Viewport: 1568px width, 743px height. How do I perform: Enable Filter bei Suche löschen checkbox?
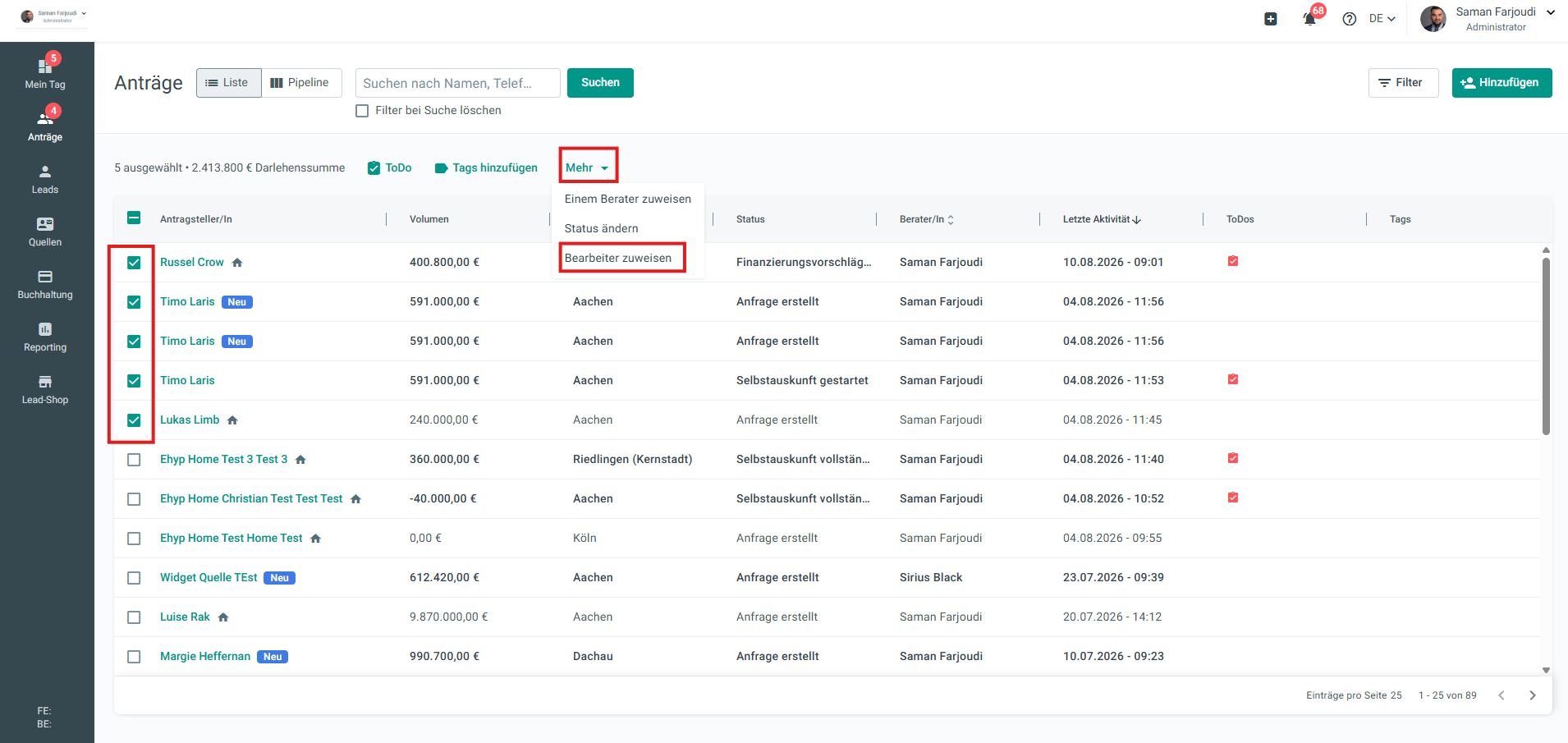362,111
